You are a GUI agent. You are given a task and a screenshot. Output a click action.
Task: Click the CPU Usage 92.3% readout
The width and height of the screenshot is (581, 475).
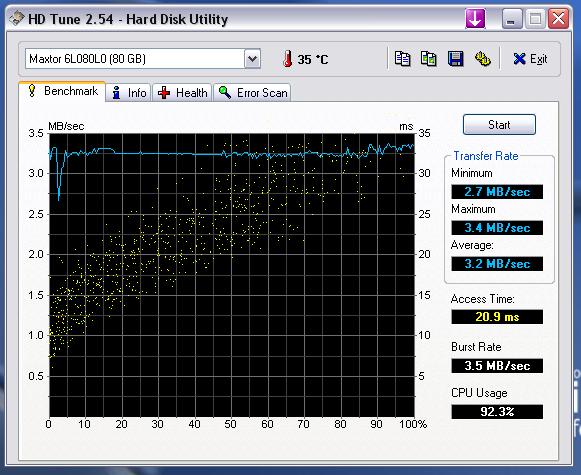pos(497,412)
